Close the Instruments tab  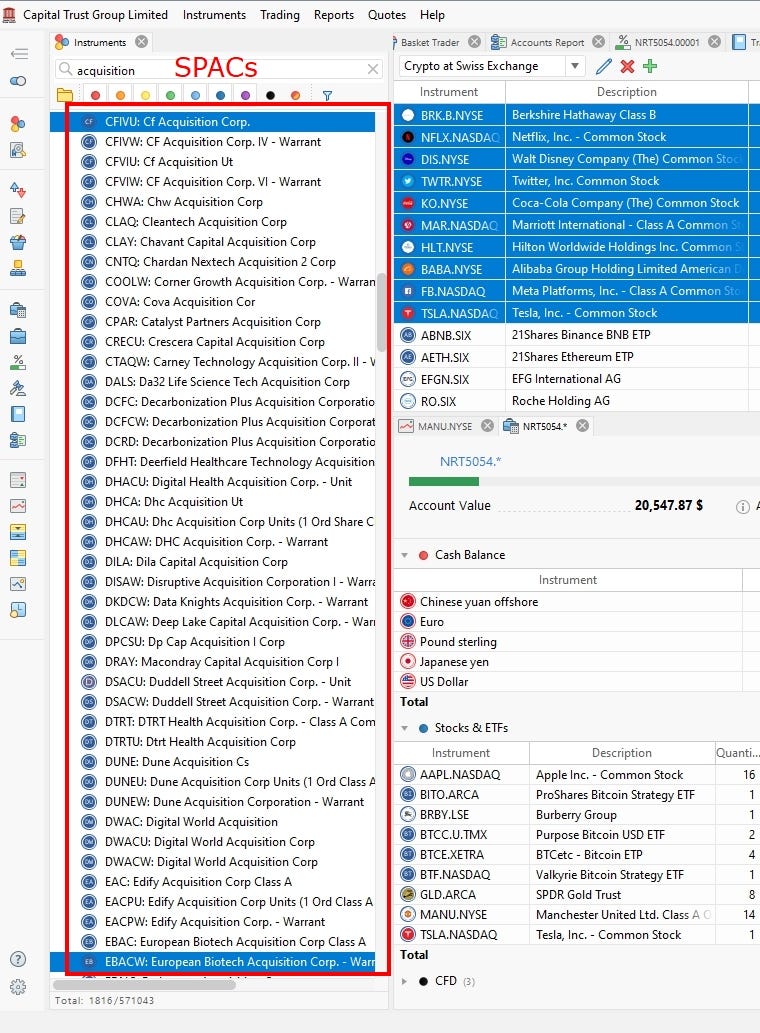142,42
